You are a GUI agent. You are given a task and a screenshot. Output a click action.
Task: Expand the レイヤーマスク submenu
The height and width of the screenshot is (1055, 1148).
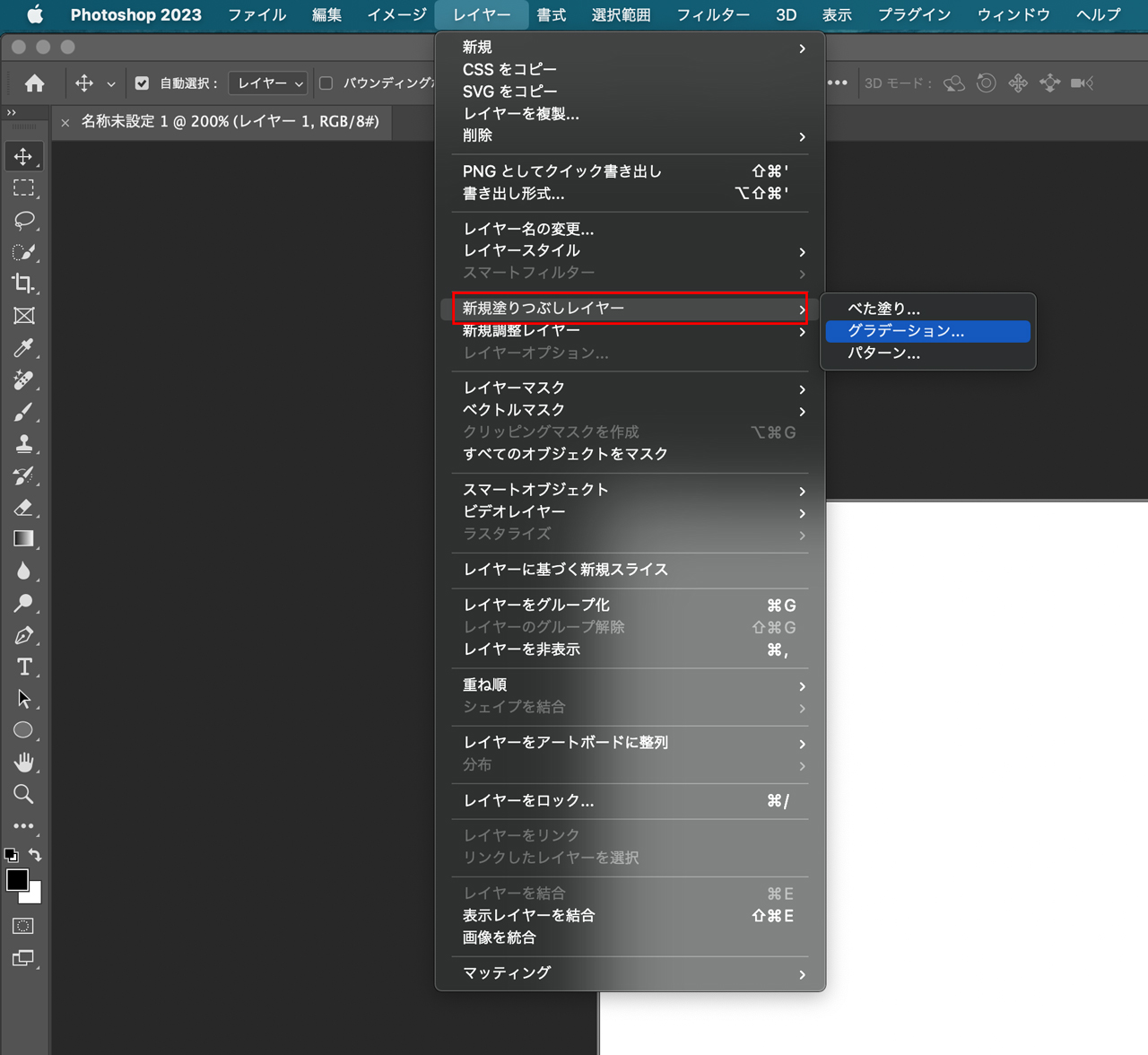[628, 388]
